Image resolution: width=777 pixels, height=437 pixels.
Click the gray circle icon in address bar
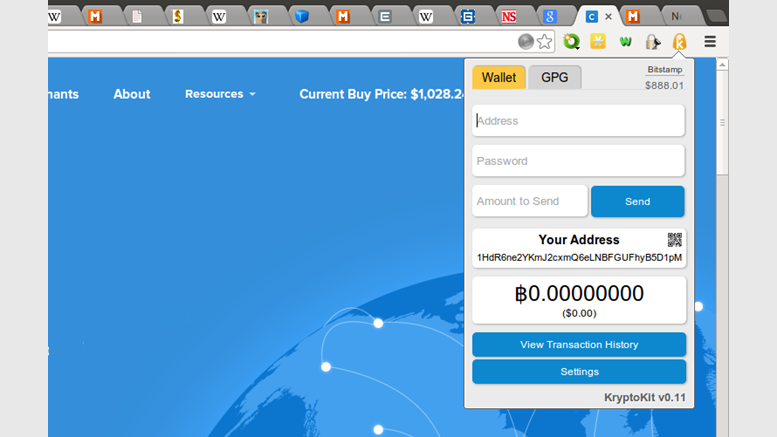pos(526,42)
